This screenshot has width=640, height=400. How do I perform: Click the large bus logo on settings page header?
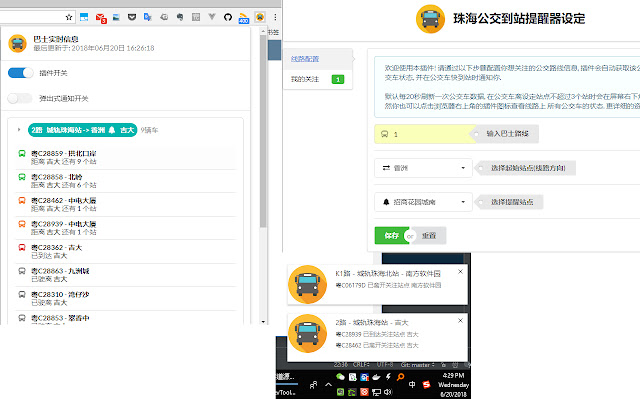point(430,19)
